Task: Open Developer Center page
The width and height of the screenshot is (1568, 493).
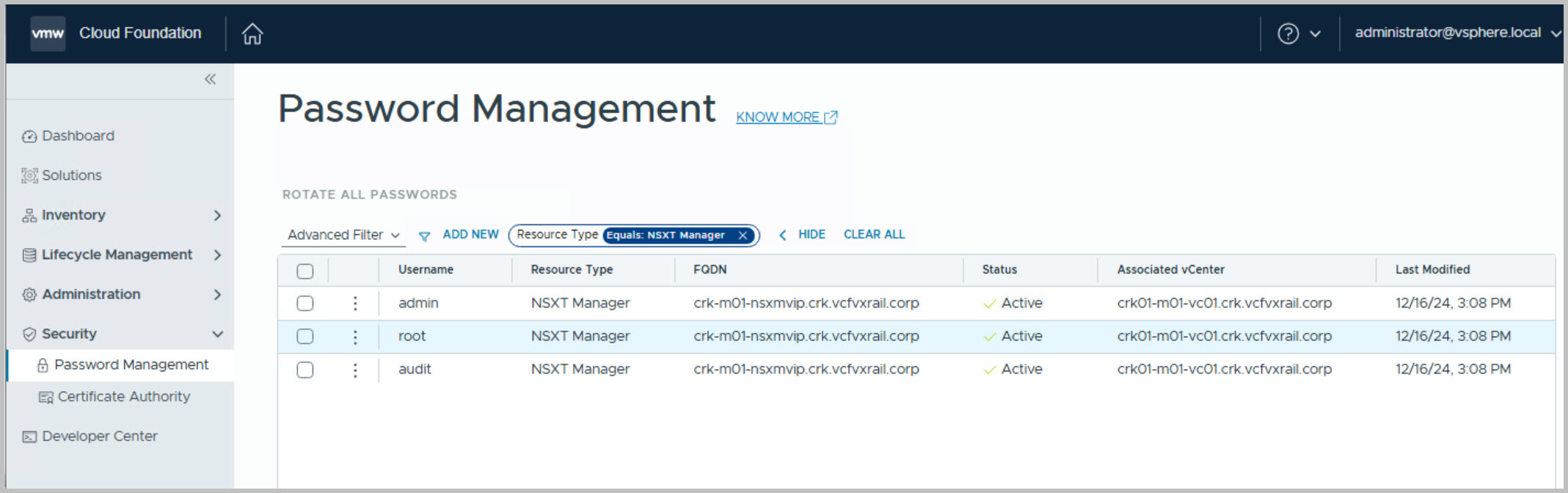Action: (x=100, y=437)
